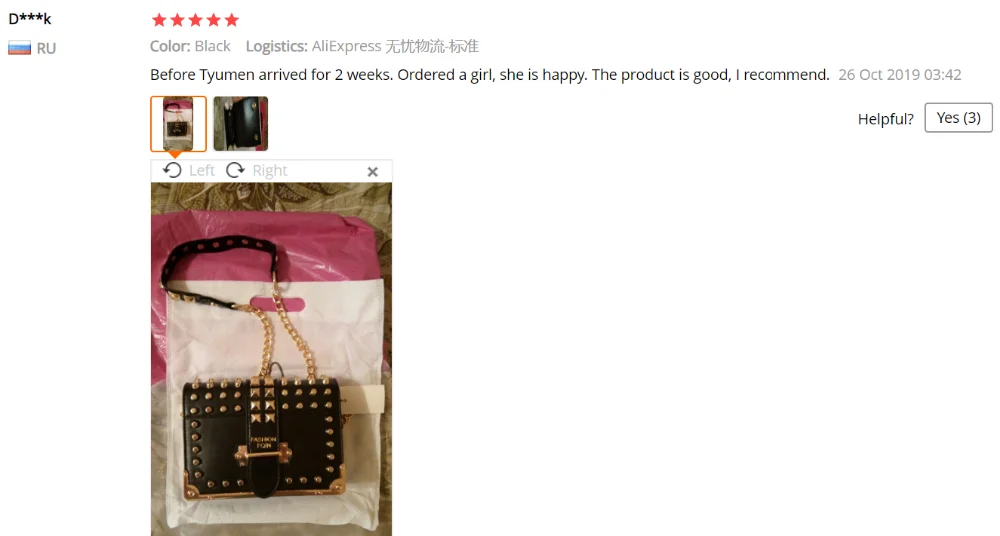Click the RU country label

click(x=46, y=48)
